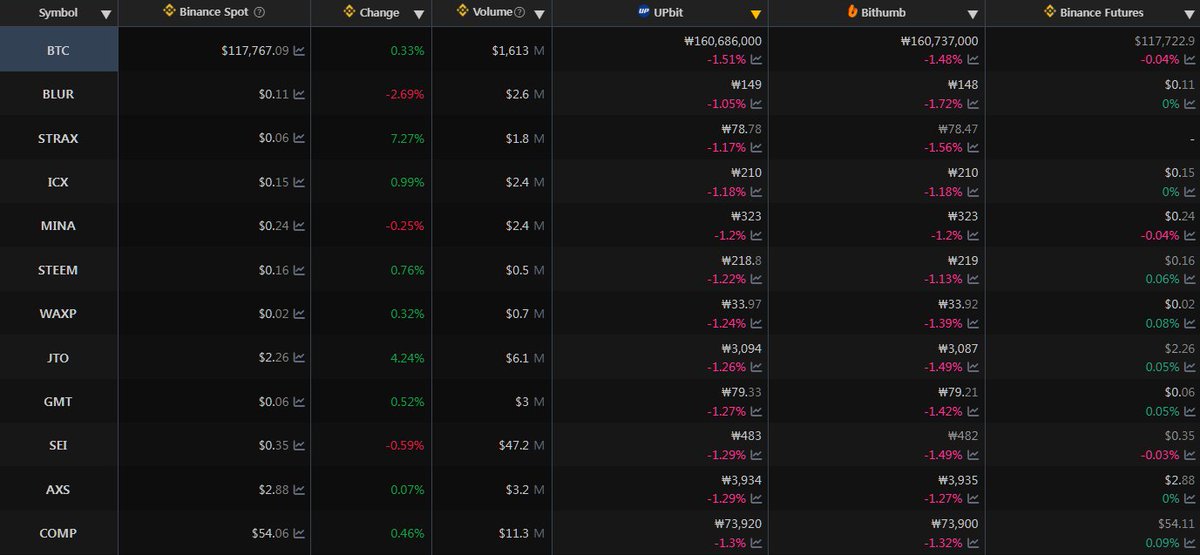Open WAXP Binance Futures chart icon
1200x555 pixels.
coord(1188,323)
